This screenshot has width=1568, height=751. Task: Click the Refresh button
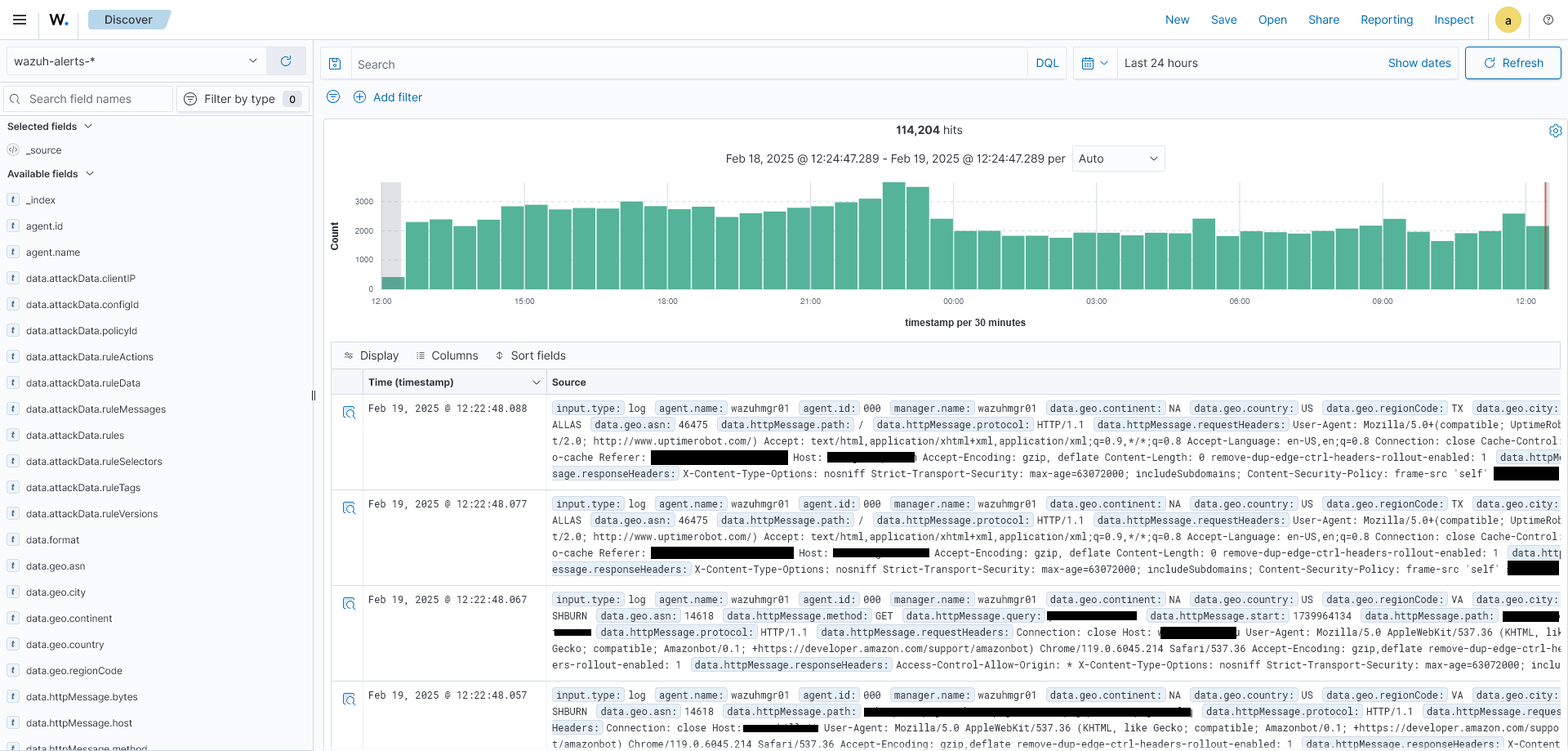(x=1512, y=63)
